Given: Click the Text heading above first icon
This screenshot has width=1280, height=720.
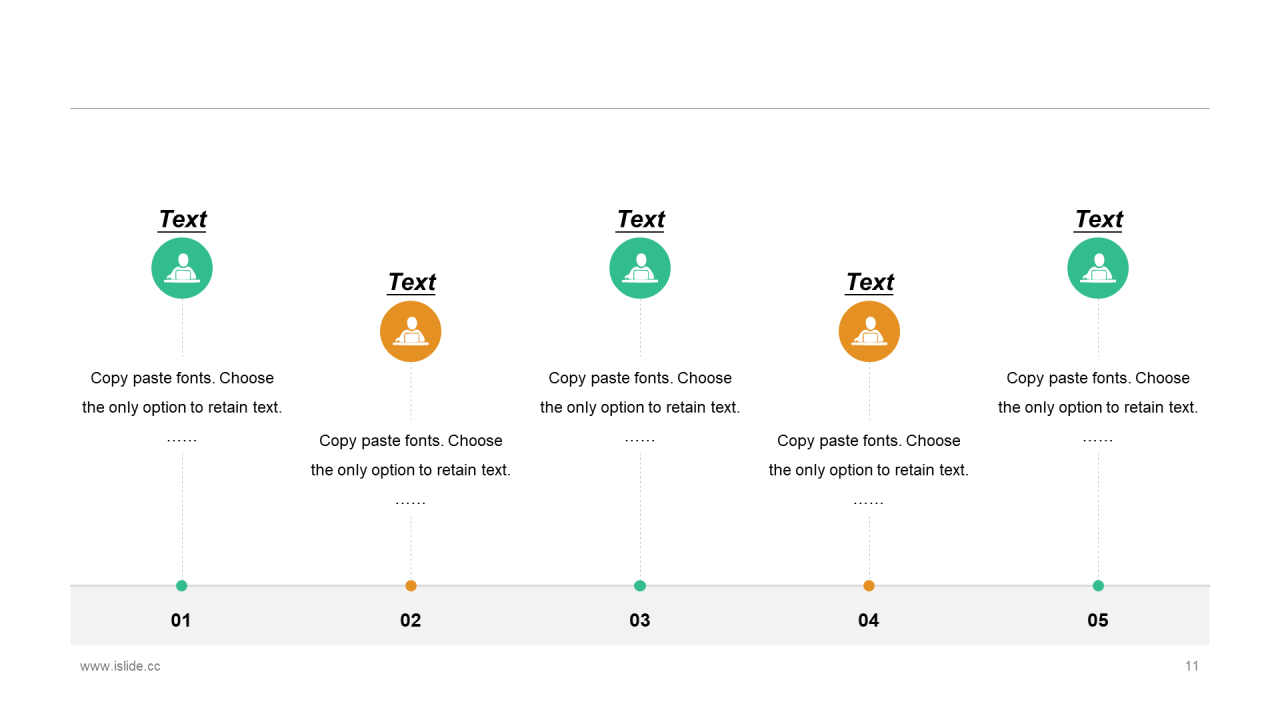Looking at the screenshot, I should click(182, 219).
